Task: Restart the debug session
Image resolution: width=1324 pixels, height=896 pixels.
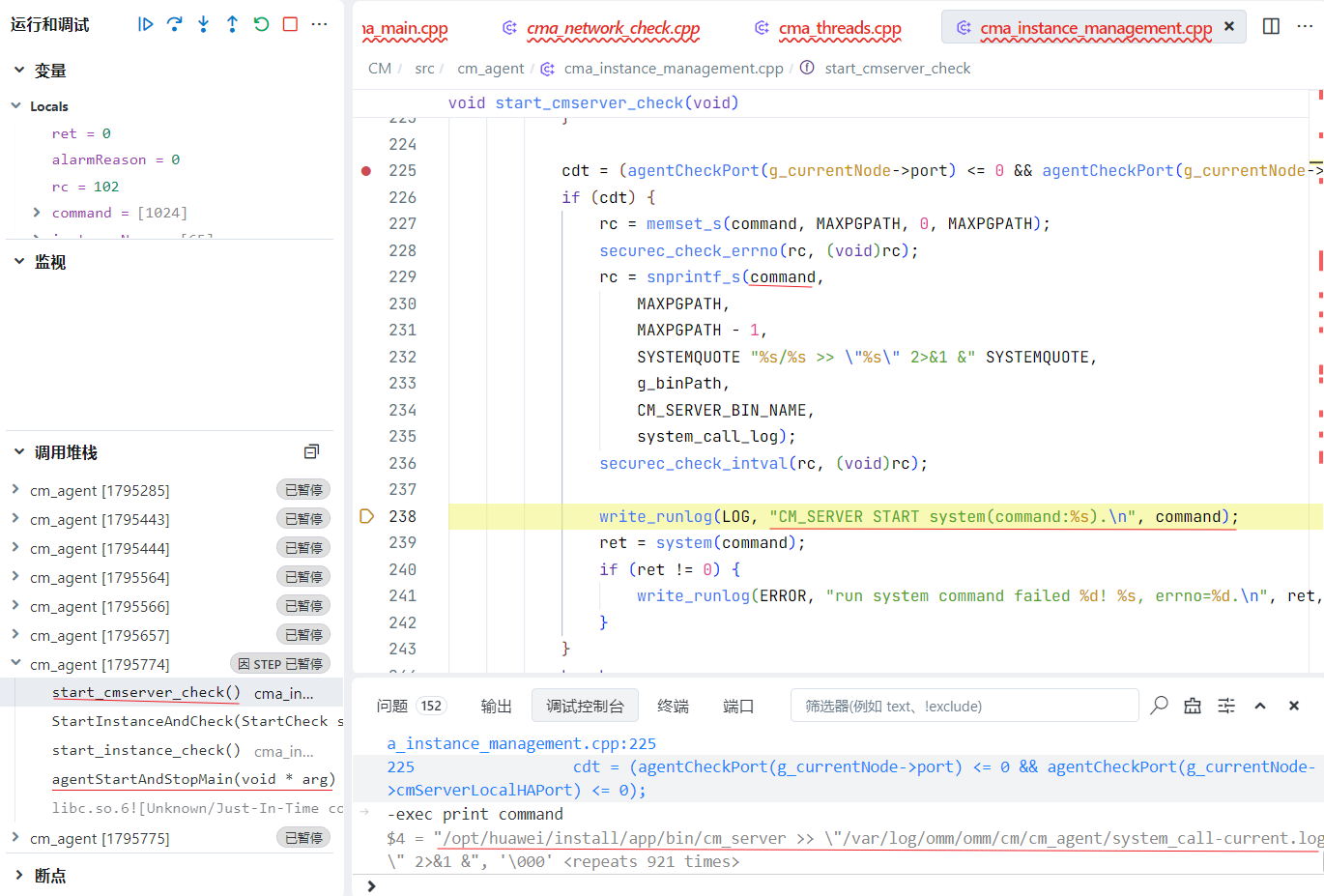Action: pyautogui.click(x=261, y=24)
